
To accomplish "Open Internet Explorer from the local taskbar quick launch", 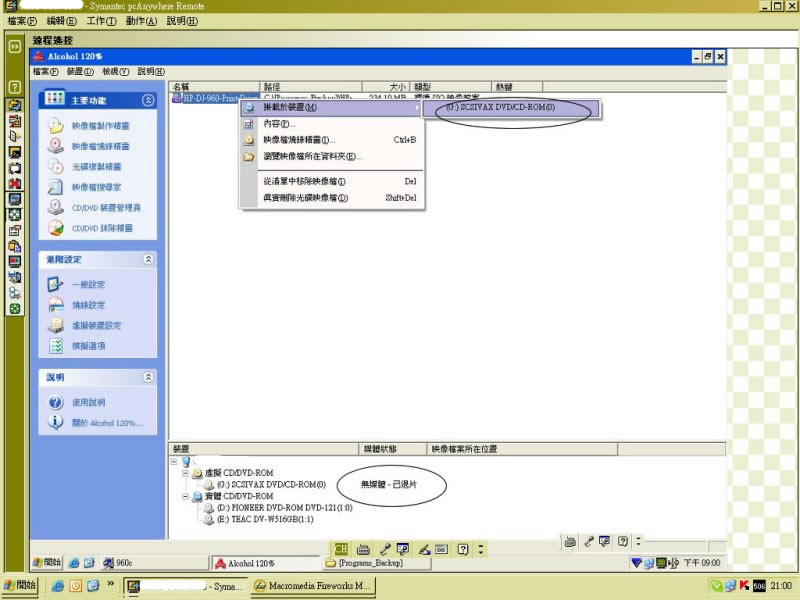I will (x=58, y=586).
